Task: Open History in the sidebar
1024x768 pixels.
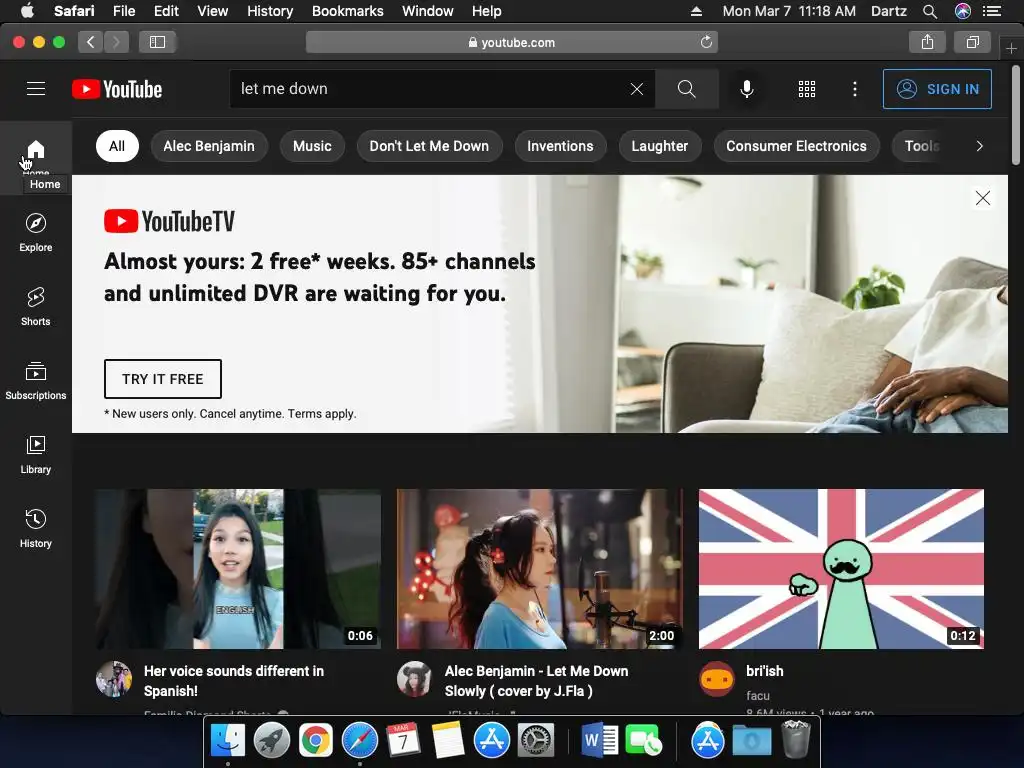Action: pyautogui.click(x=36, y=528)
